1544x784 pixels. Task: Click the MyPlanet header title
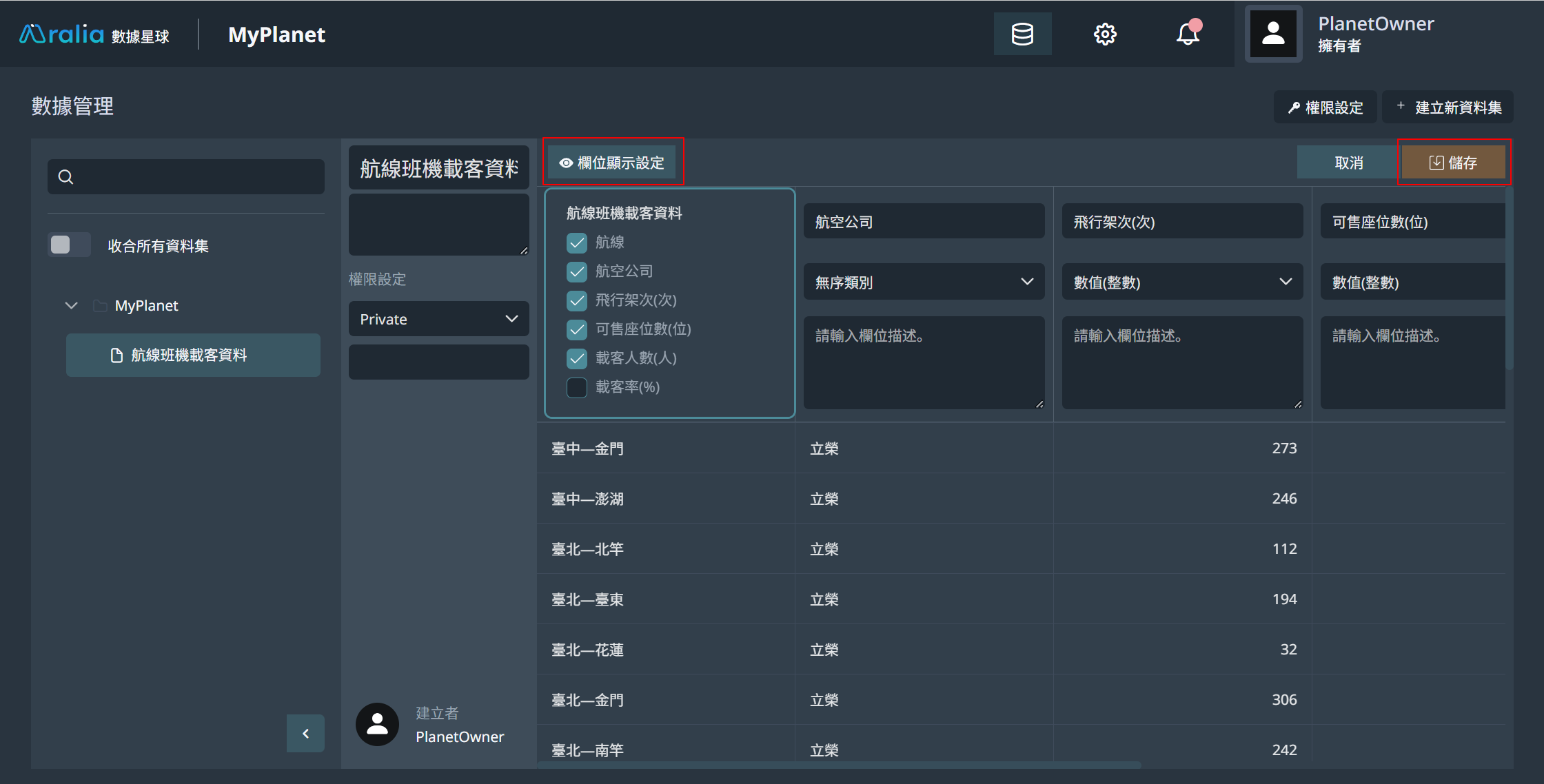276,34
